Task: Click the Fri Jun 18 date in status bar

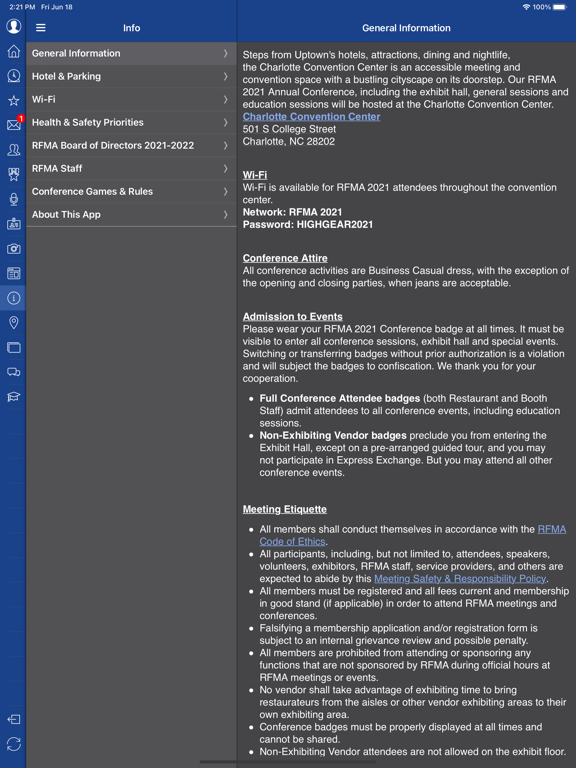Action: tap(57, 7)
